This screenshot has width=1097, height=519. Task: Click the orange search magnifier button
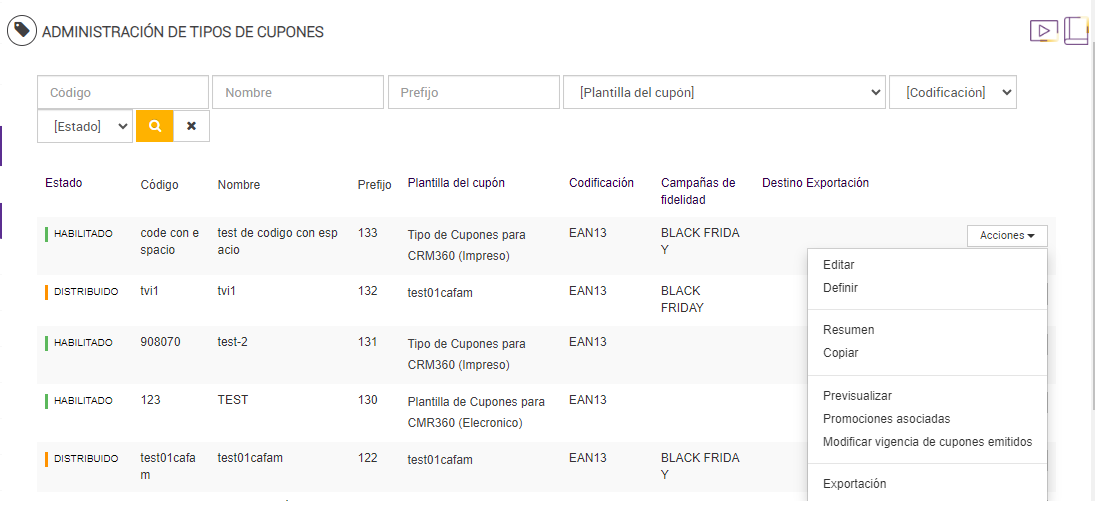(155, 126)
